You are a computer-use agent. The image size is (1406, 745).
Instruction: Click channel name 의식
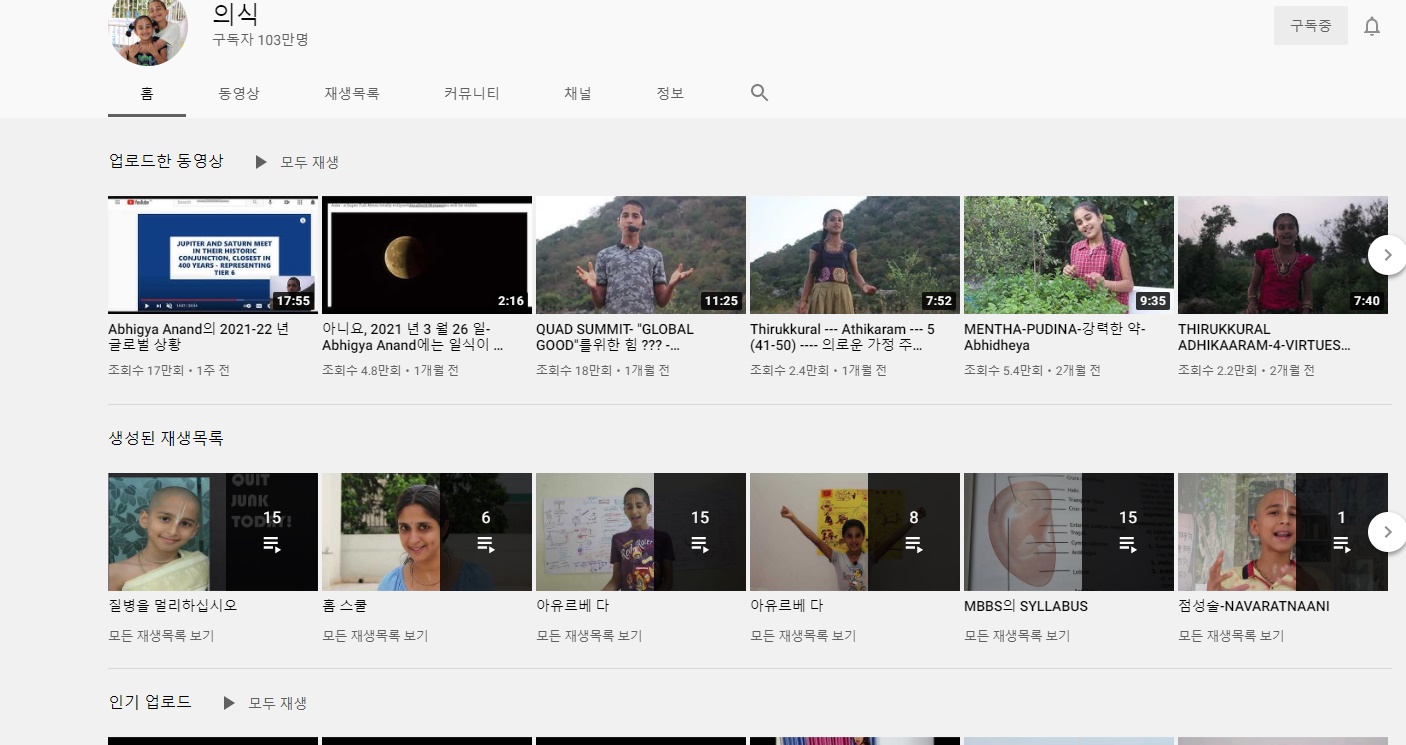[236, 14]
